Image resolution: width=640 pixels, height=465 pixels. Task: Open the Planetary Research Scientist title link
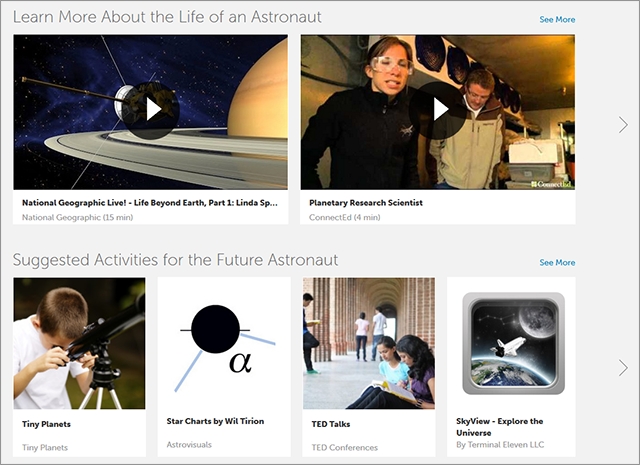[366, 202]
